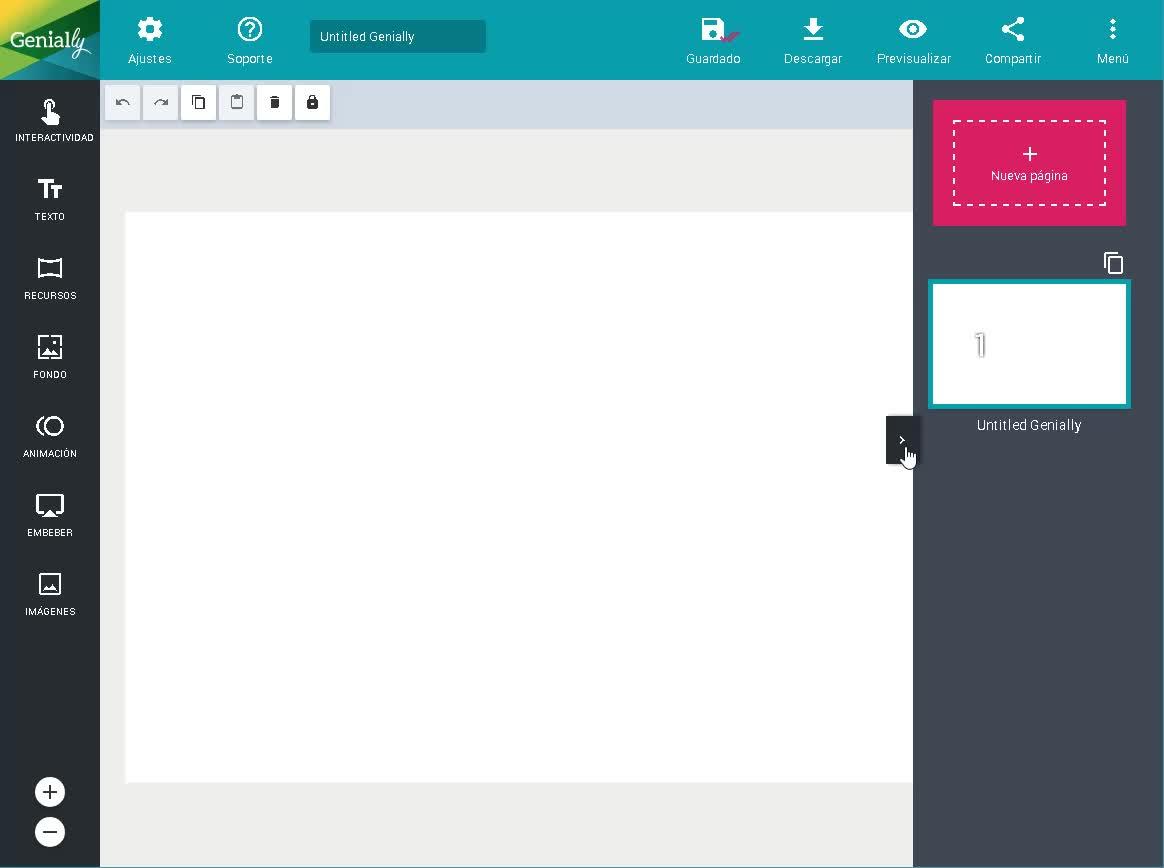Click the Untitled Genially title field
Image resolution: width=1164 pixels, height=868 pixels.
tap(397, 36)
